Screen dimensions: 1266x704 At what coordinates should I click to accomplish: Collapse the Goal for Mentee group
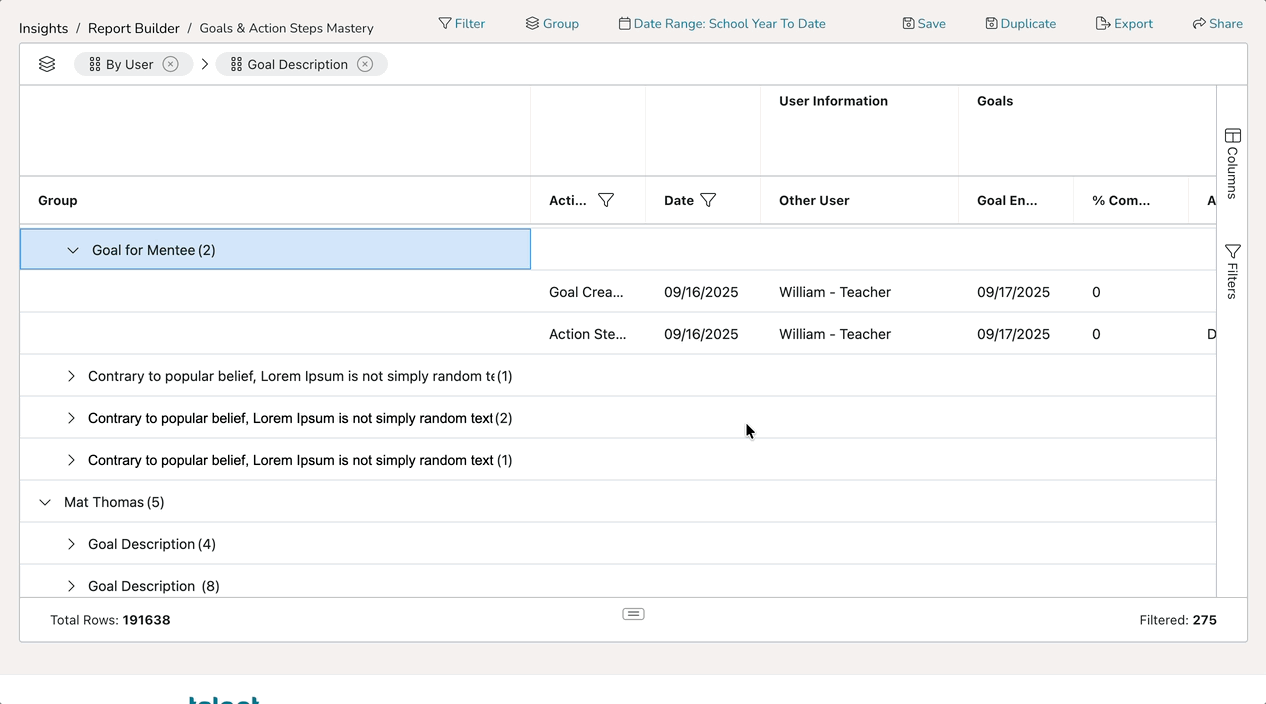coord(73,250)
